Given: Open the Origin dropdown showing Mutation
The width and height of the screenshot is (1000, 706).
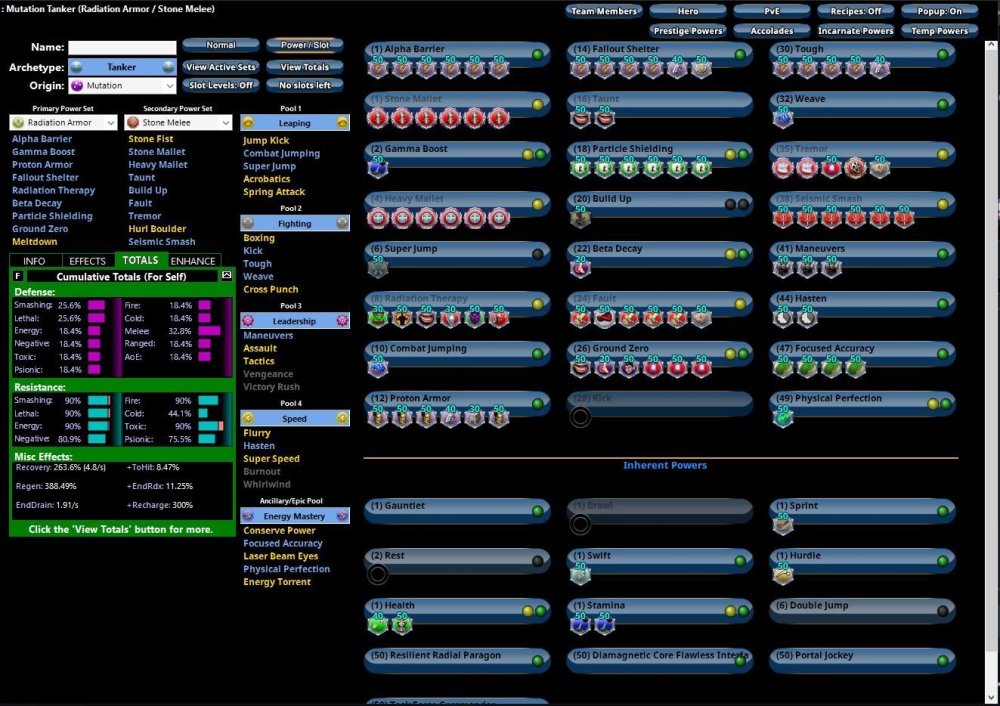Looking at the screenshot, I should 121,86.
